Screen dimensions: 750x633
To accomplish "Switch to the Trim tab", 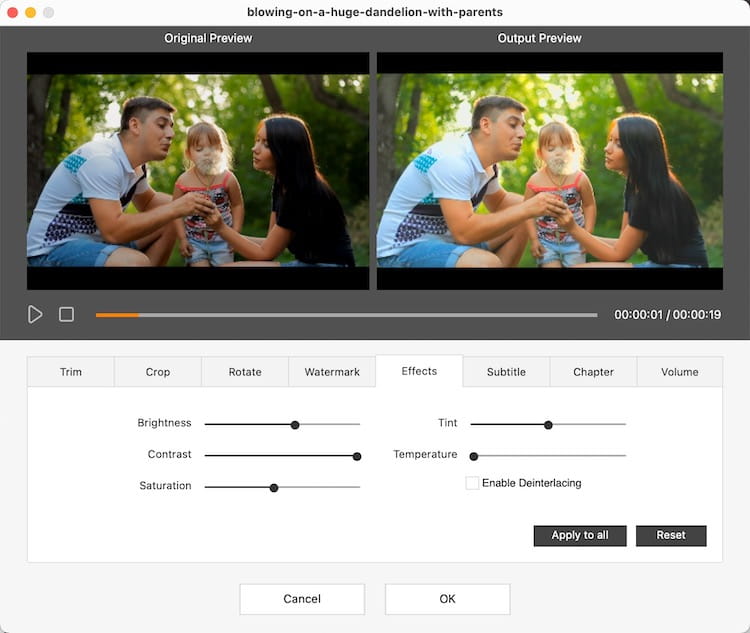I will pyautogui.click(x=71, y=372).
